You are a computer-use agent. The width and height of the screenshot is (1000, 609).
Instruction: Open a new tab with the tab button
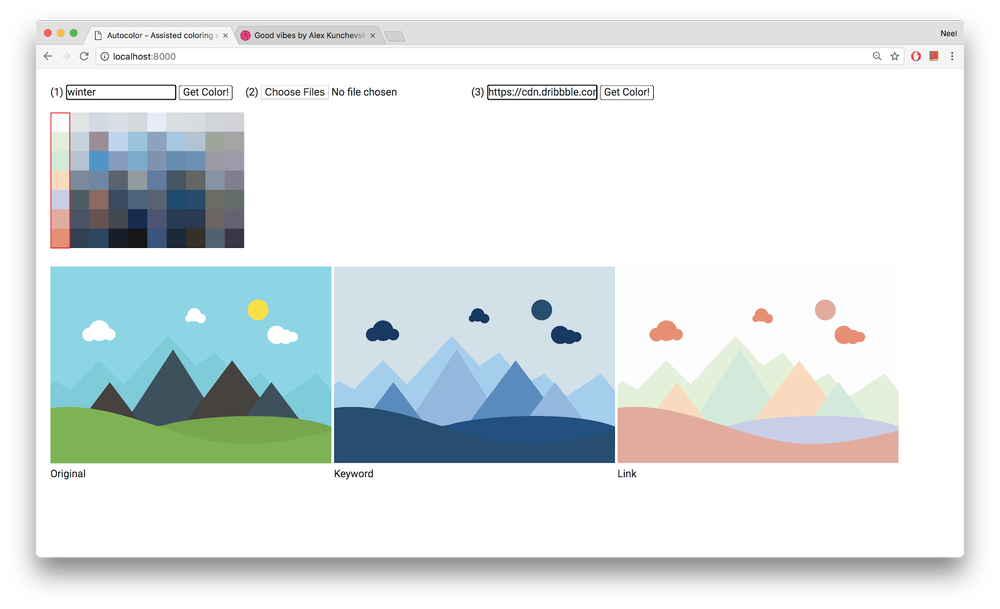(394, 36)
